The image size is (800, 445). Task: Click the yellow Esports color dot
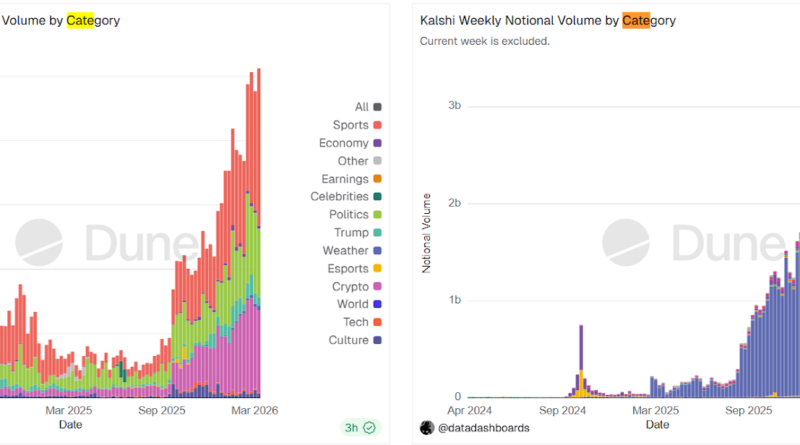377,269
